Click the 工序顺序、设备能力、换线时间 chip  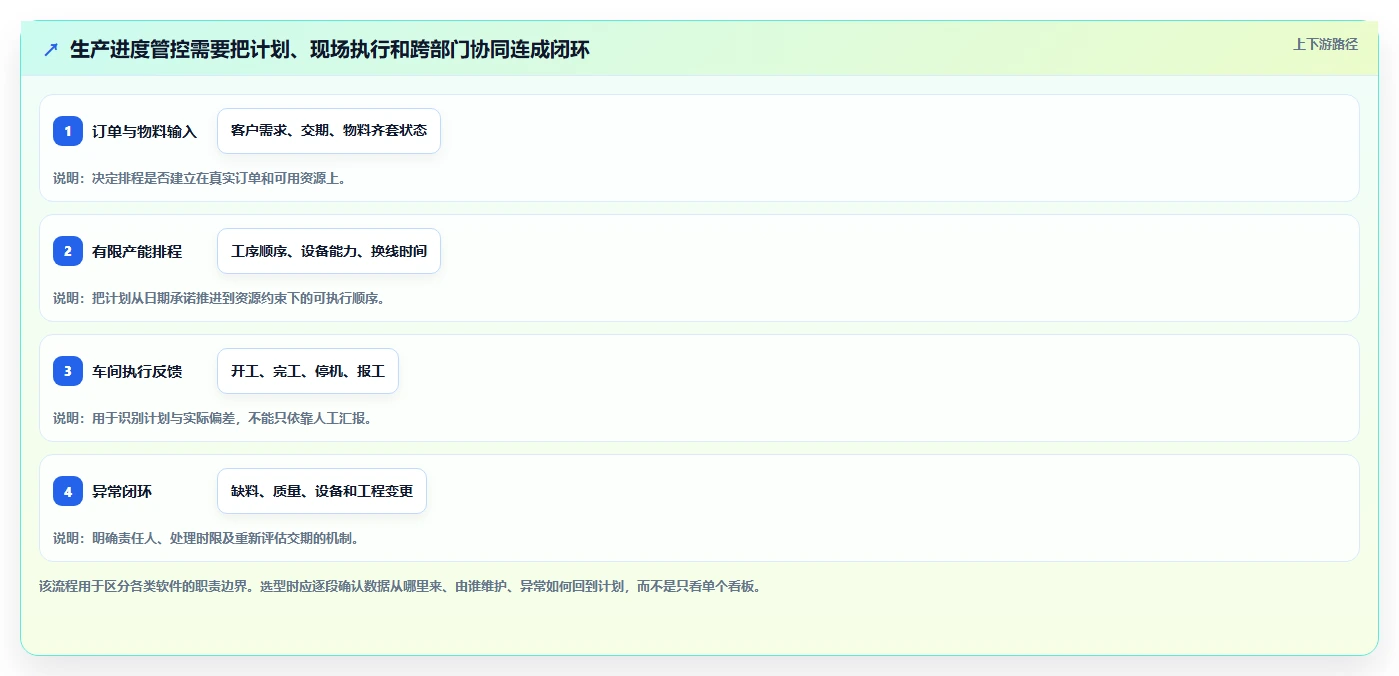[x=329, y=251]
